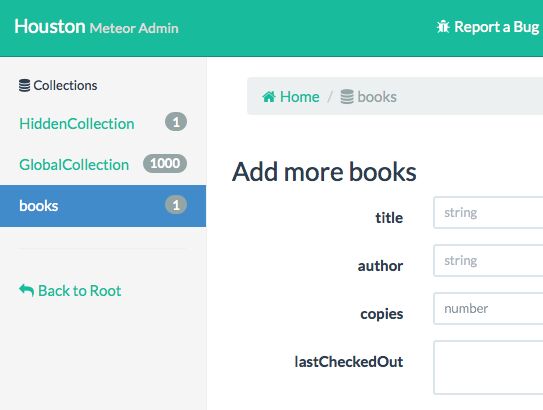
Task: Click the Collections database icon
Action: coord(24,86)
